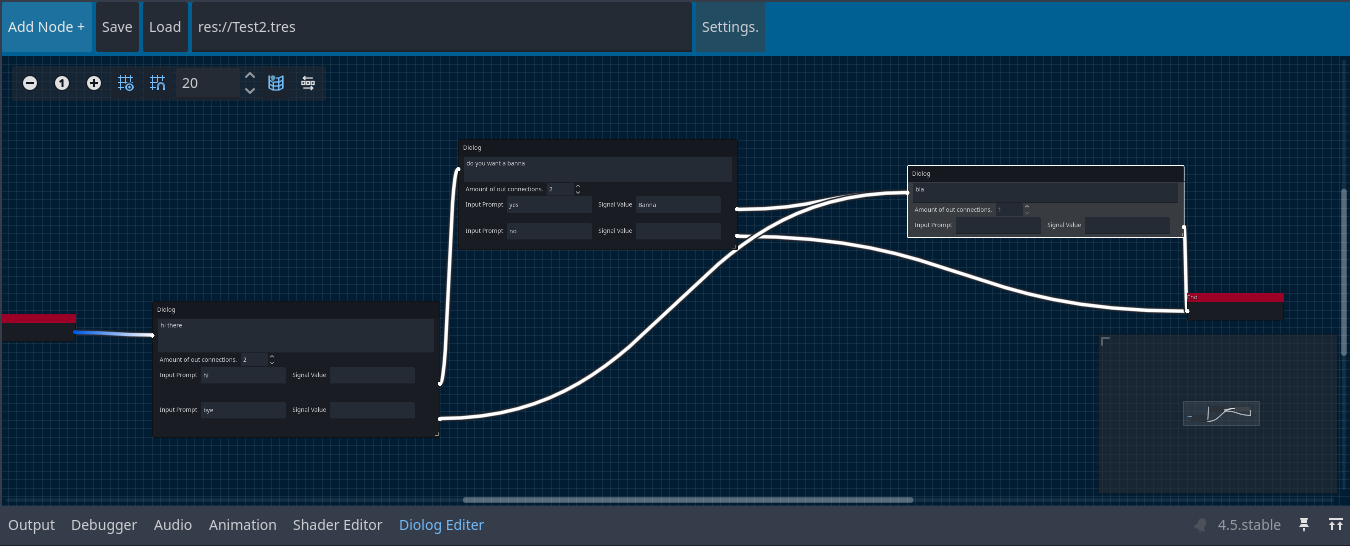This screenshot has height=546, width=1350.
Task: Click Signal Value field beside 'hi' prompt
Action: click(x=372, y=376)
